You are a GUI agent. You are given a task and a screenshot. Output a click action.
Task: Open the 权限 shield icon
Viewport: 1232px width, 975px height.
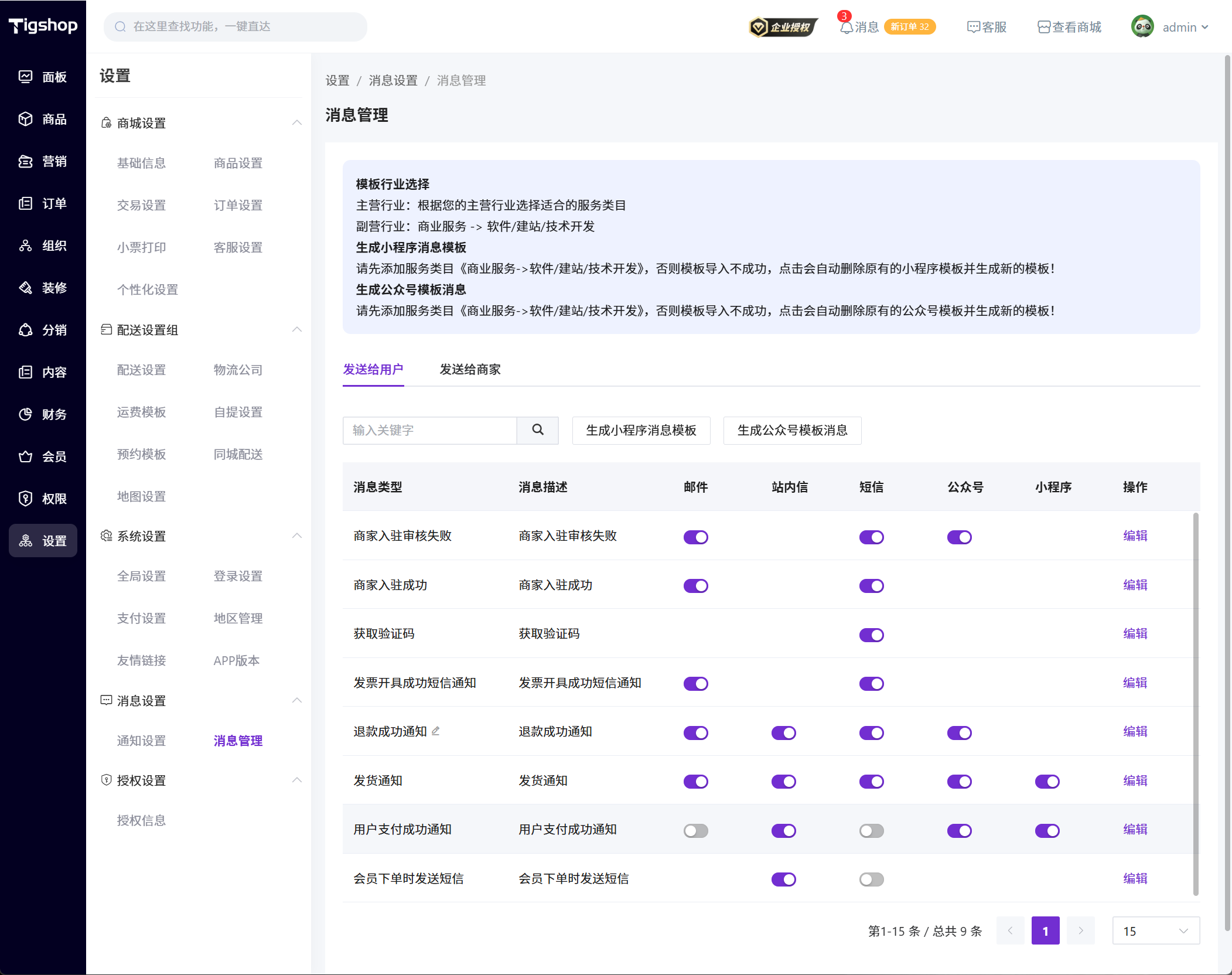[25, 499]
